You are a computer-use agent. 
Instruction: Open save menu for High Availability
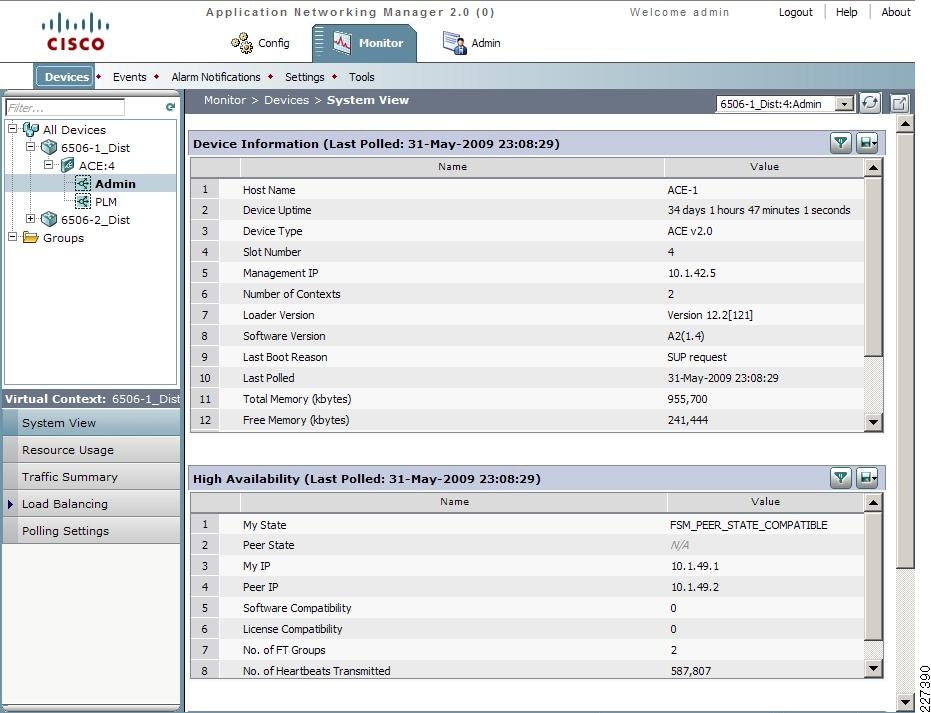(x=867, y=478)
